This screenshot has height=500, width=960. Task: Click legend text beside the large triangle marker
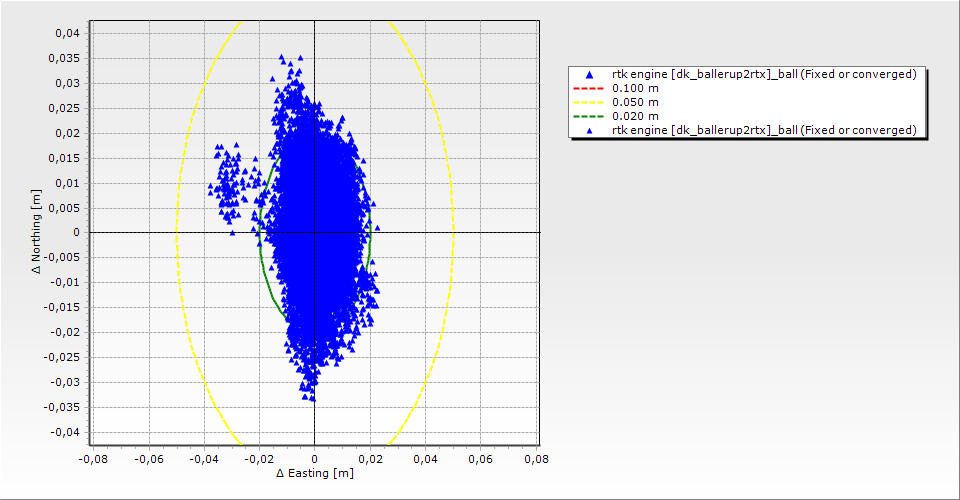coord(764,74)
